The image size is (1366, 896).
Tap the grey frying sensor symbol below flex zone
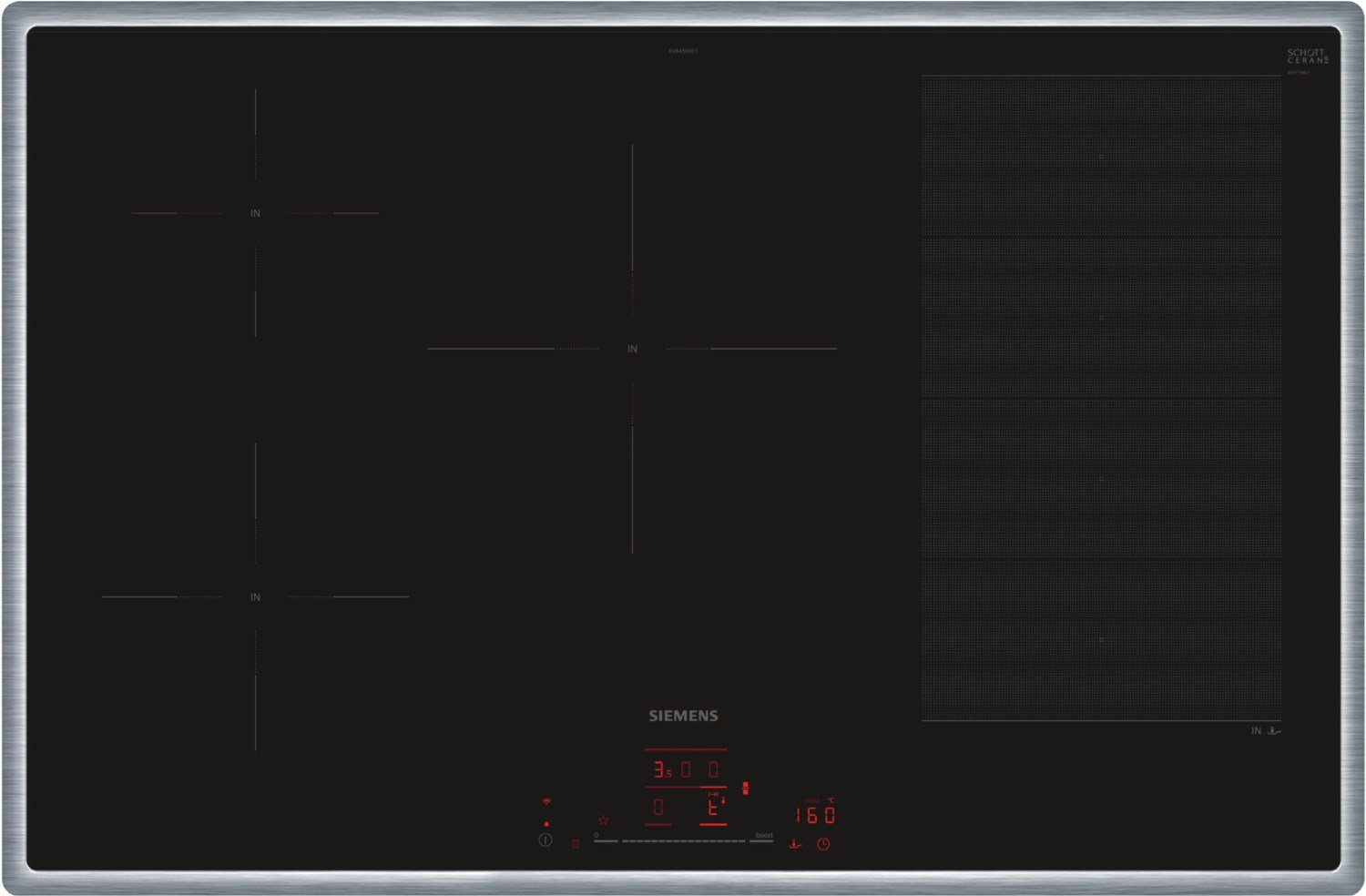click(x=1274, y=730)
